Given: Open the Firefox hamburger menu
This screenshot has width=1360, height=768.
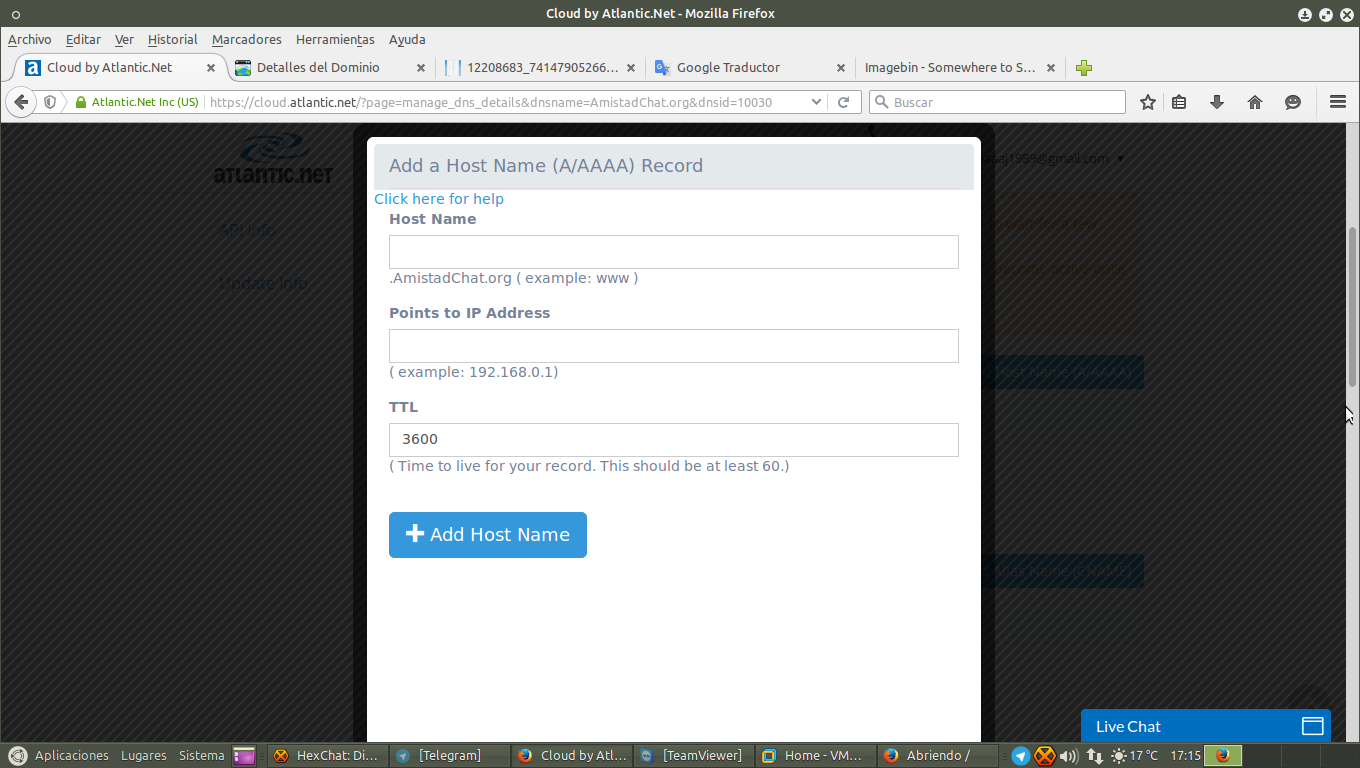Looking at the screenshot, I should coord(1338,102).
